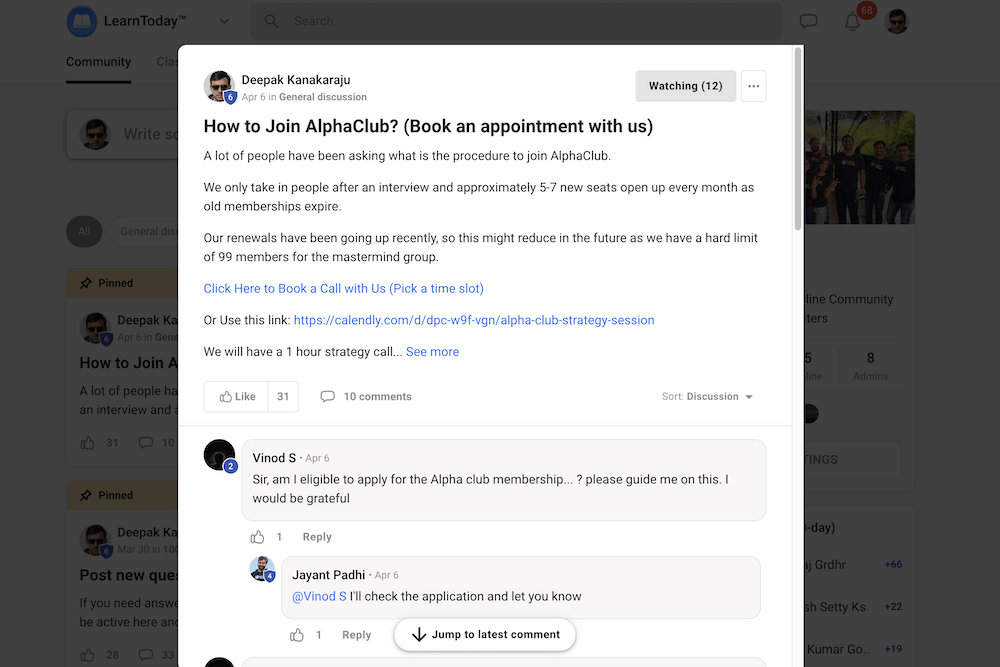Expand post text via See more

tap(432, 352)
